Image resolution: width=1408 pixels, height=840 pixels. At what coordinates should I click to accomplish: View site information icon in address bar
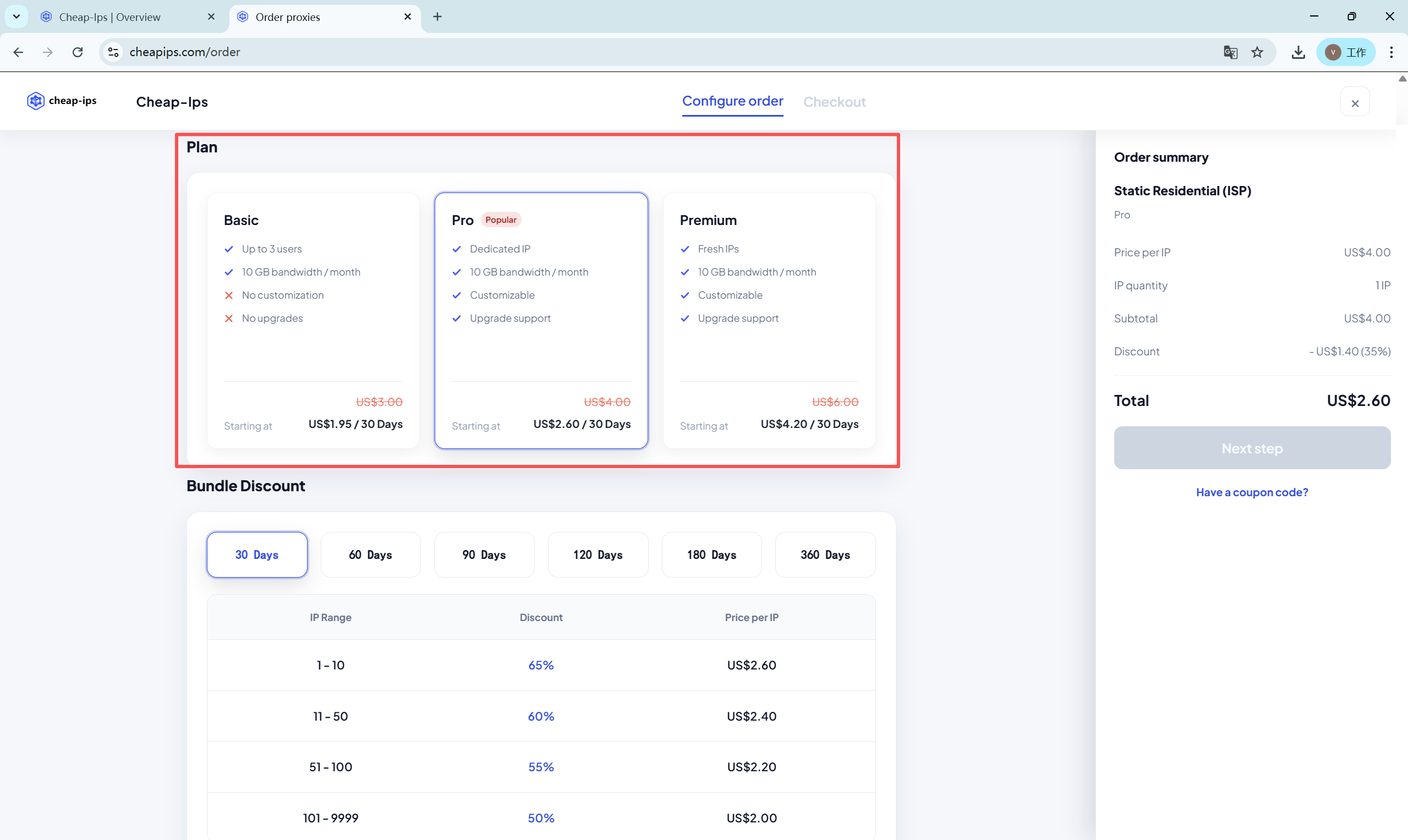tap(113, 52)
